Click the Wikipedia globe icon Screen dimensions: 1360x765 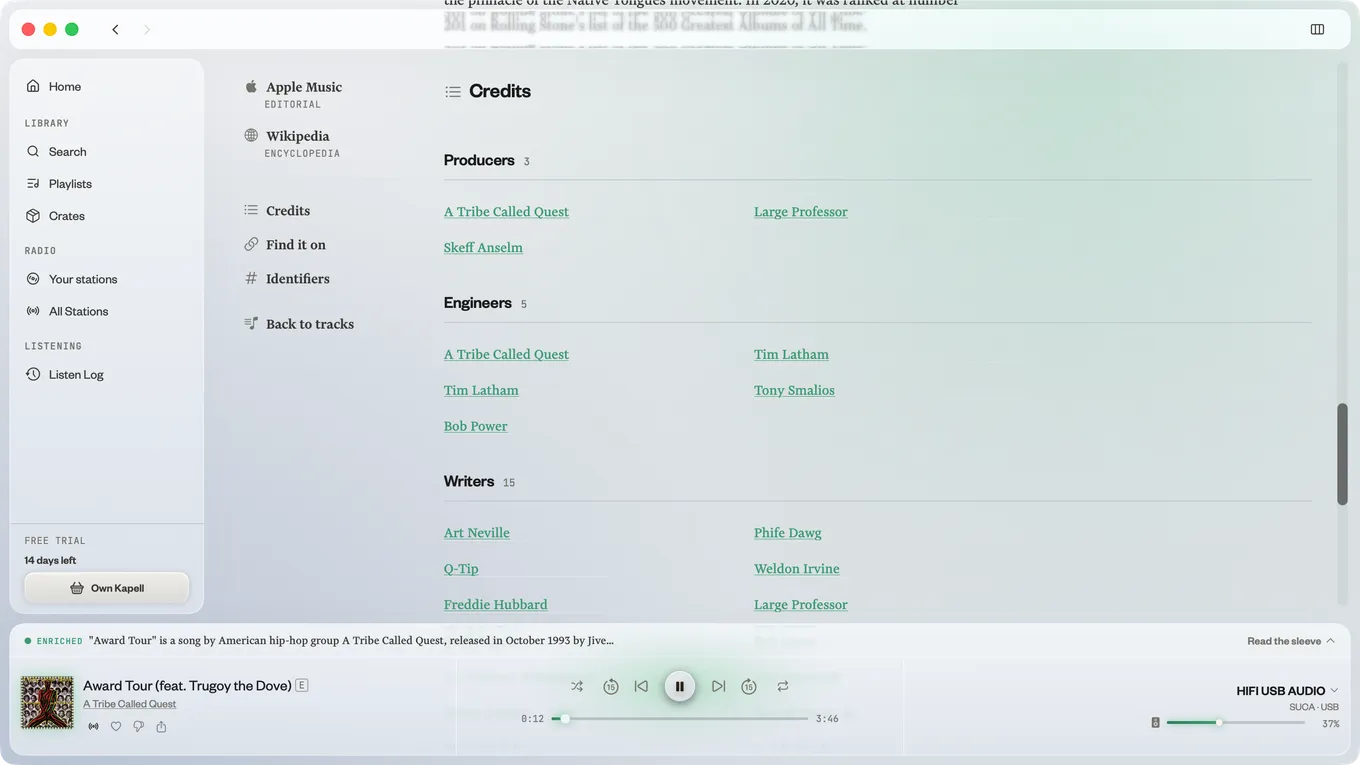click(251, 135)
